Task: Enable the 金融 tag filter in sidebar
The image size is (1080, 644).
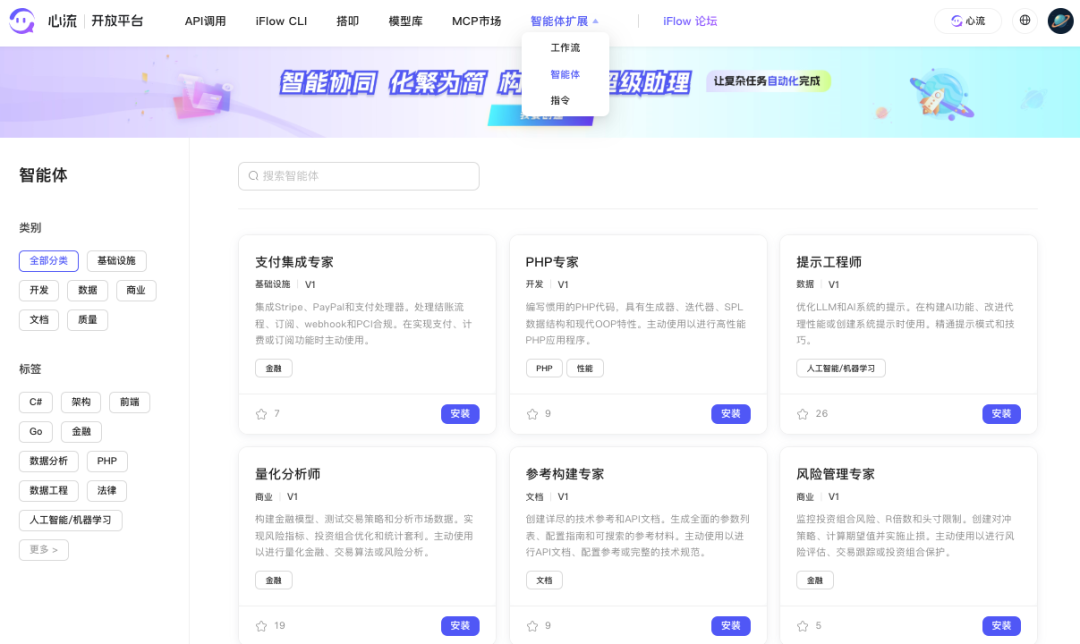Action: click(x=80, y=432)
